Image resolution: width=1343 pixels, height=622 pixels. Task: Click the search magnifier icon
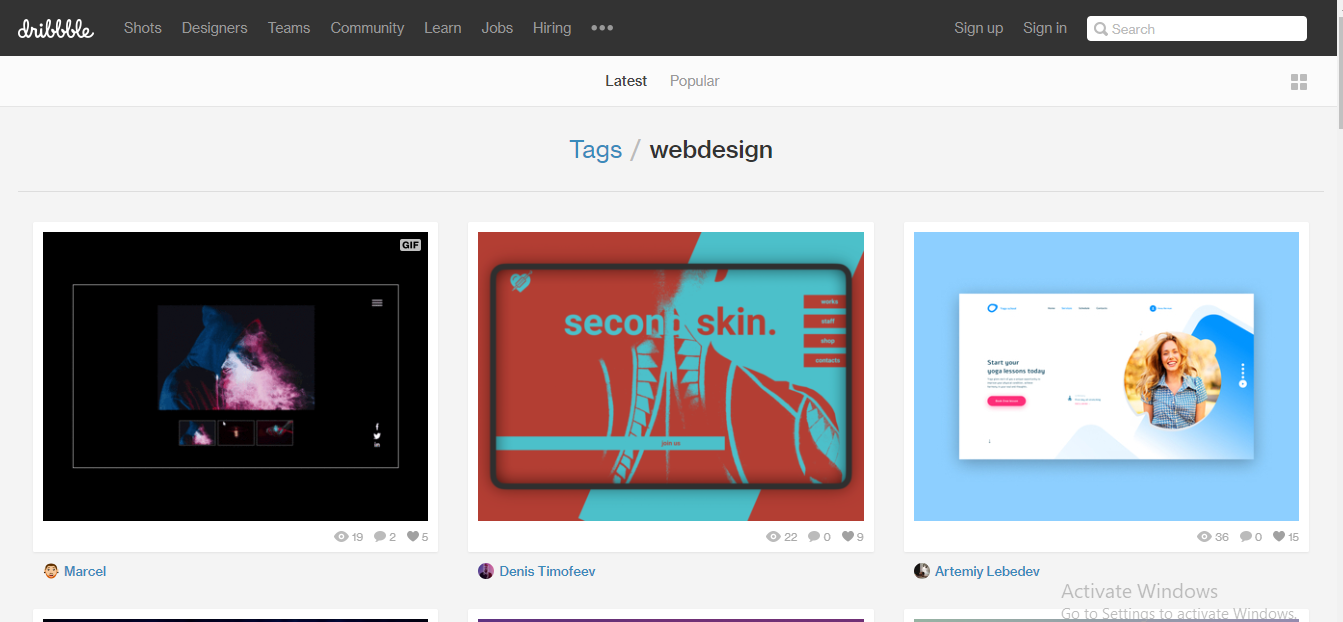1101,28
